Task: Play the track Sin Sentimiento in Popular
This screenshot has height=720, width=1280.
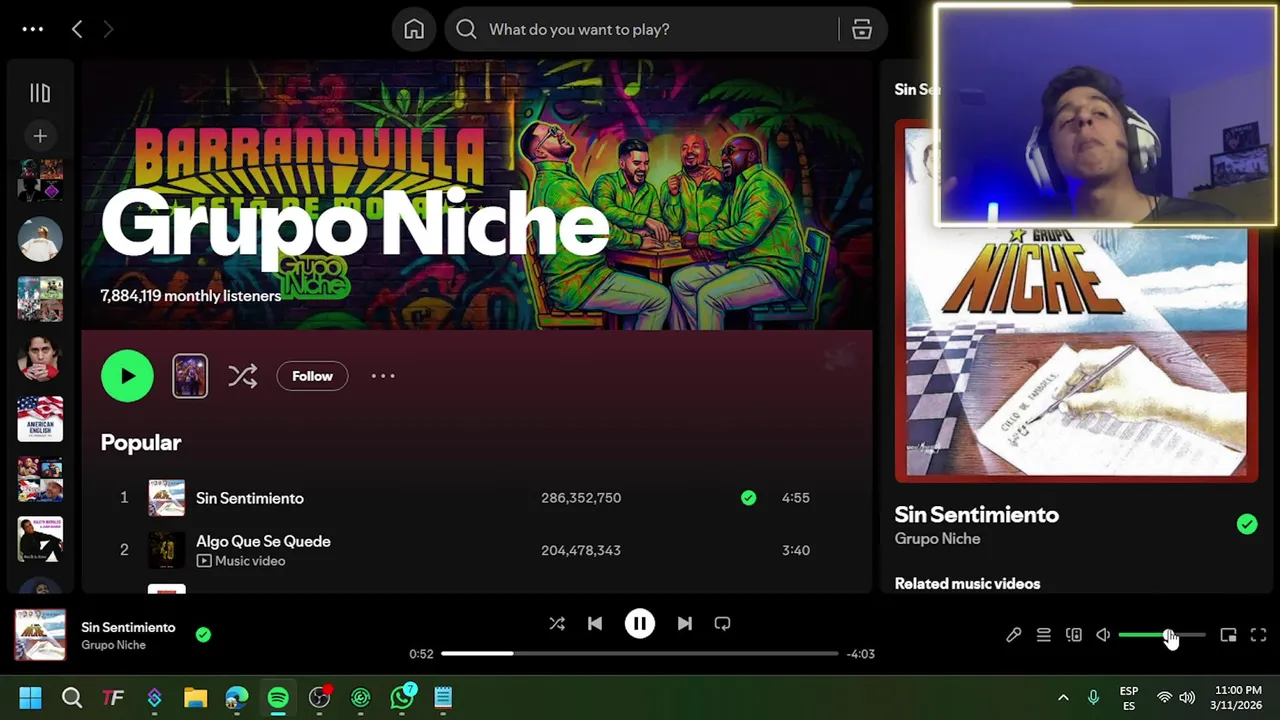Action: [250, 498]
